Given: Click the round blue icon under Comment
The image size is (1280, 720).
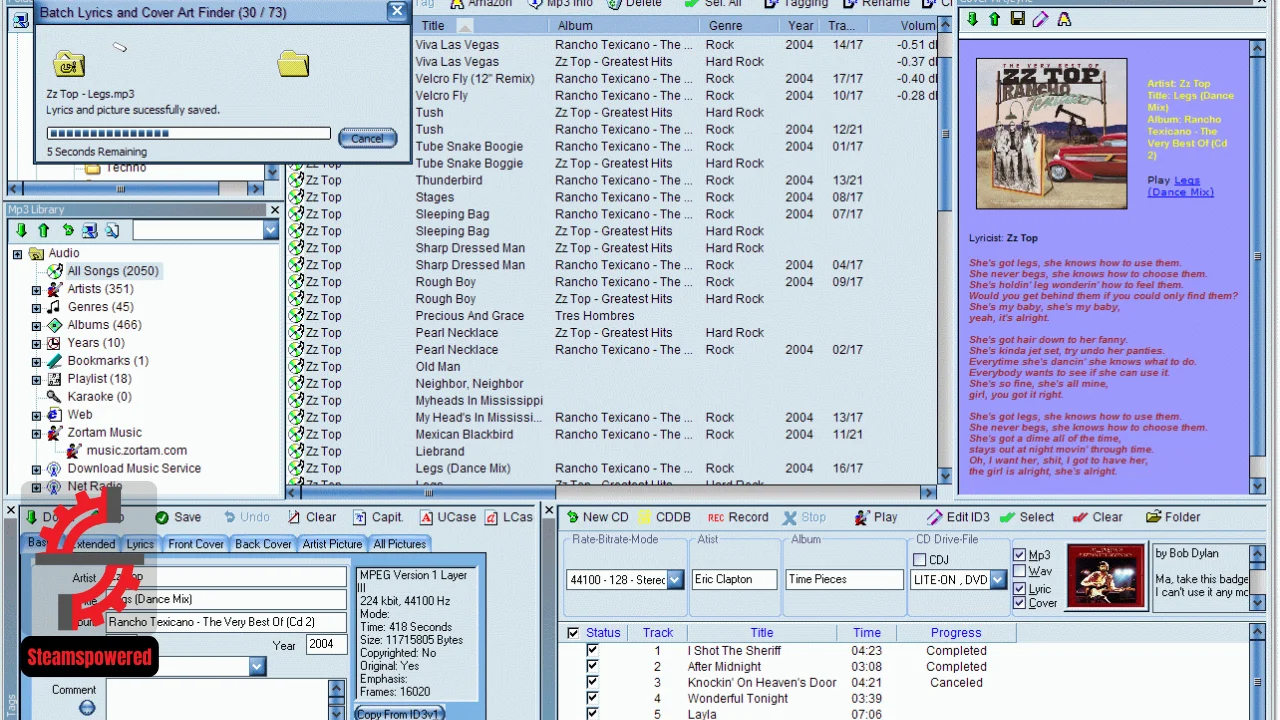Looking at the screenshot, I should click(87, 708).
